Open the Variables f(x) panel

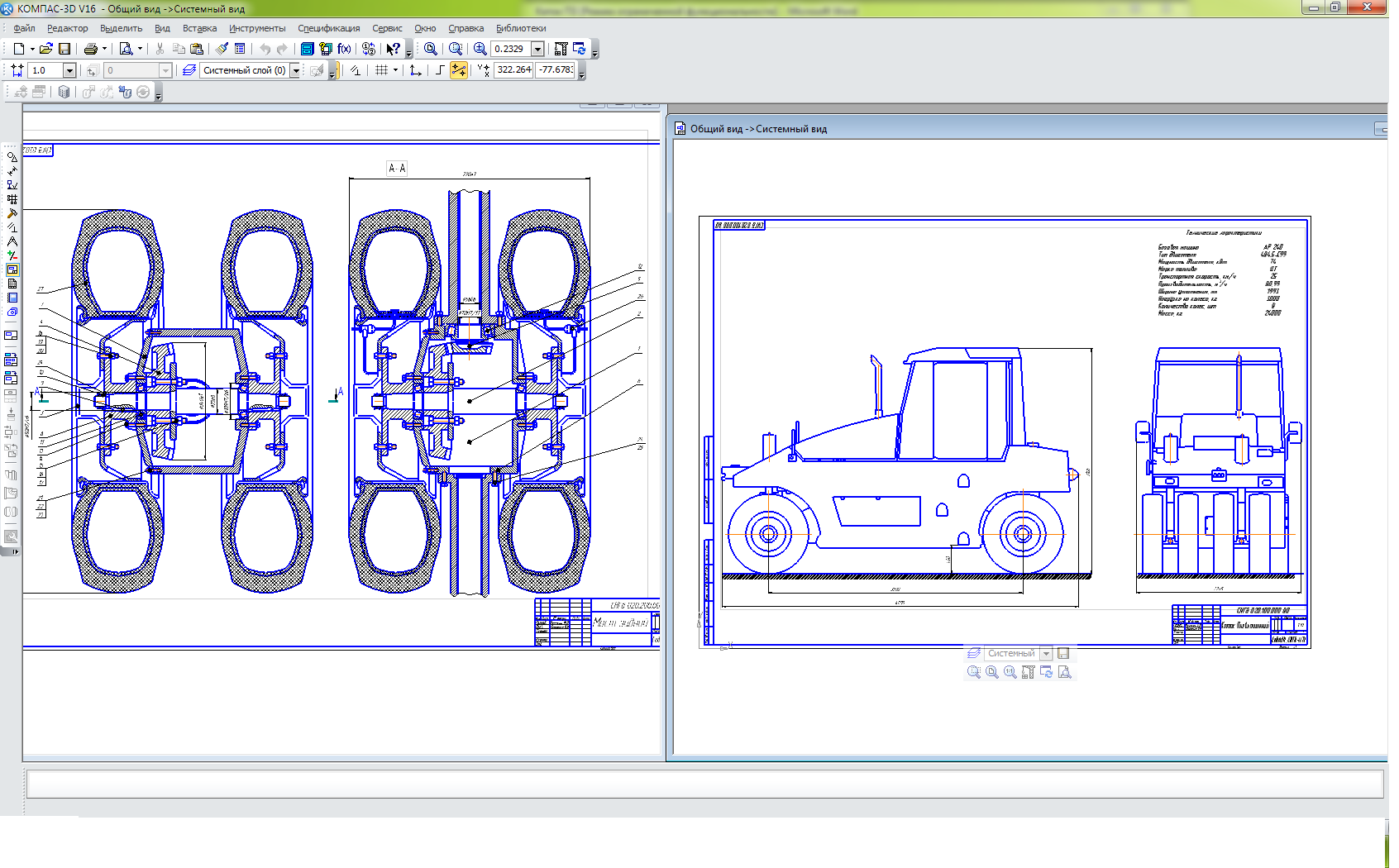[344, 49]
